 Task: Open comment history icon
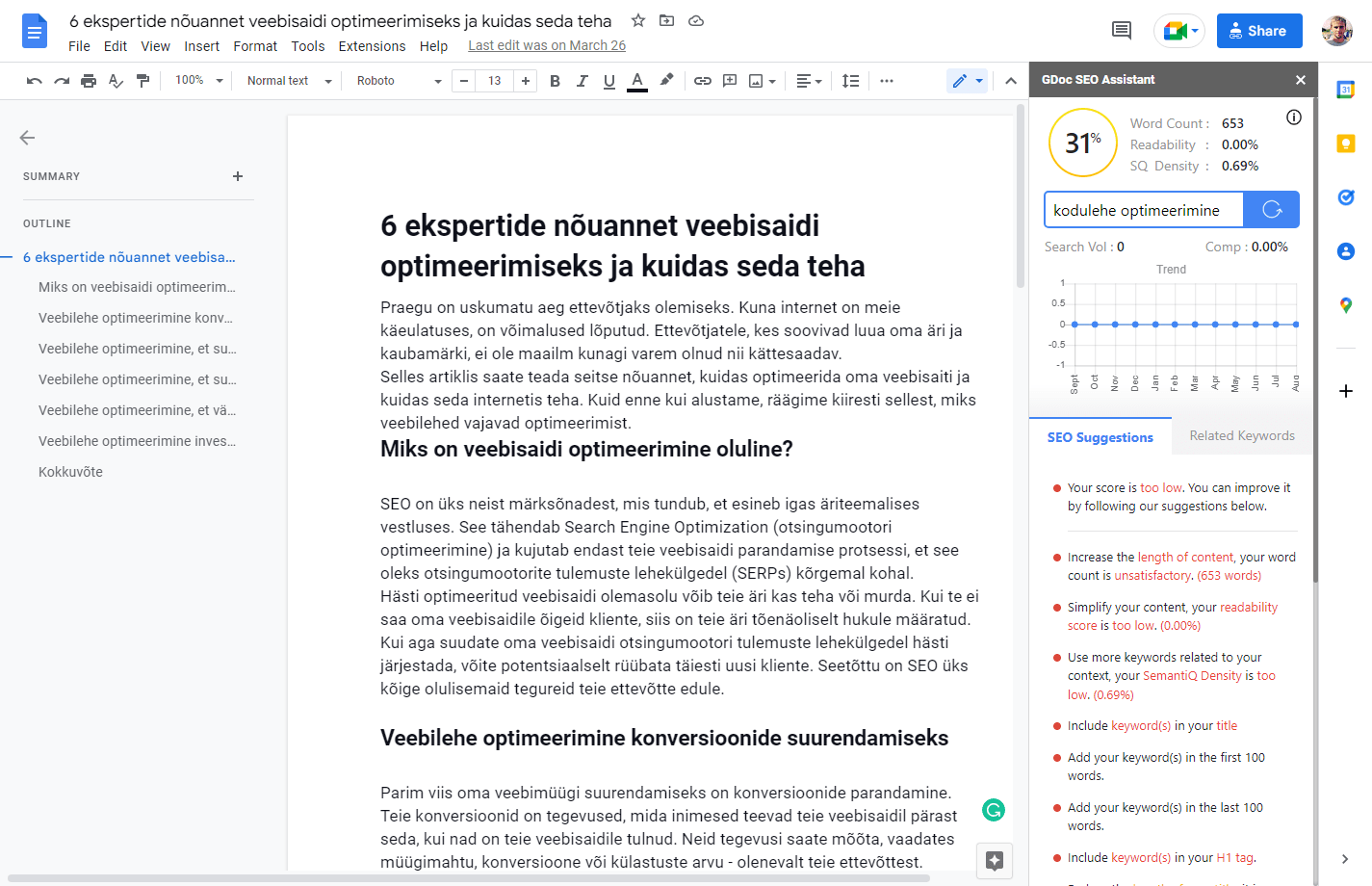(1122, 31)
